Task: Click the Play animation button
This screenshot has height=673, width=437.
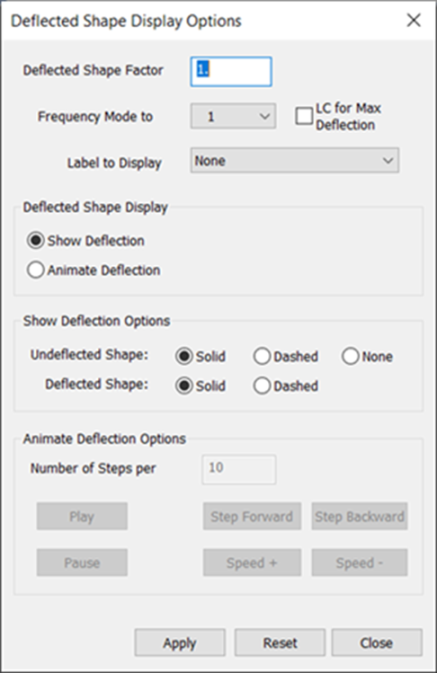Action: [x=82, y=516]
